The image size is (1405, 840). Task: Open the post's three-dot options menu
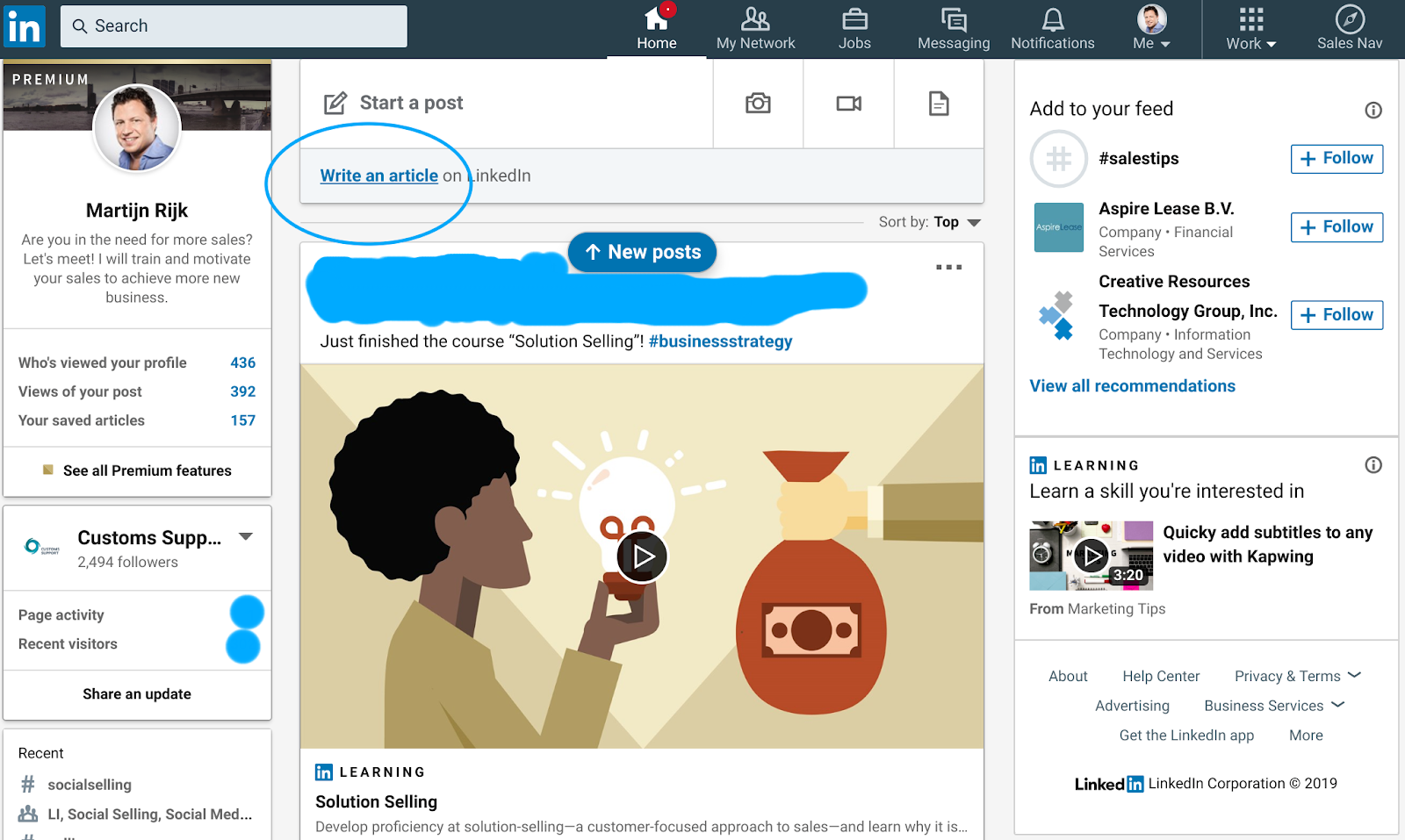[x=948, y=267]
